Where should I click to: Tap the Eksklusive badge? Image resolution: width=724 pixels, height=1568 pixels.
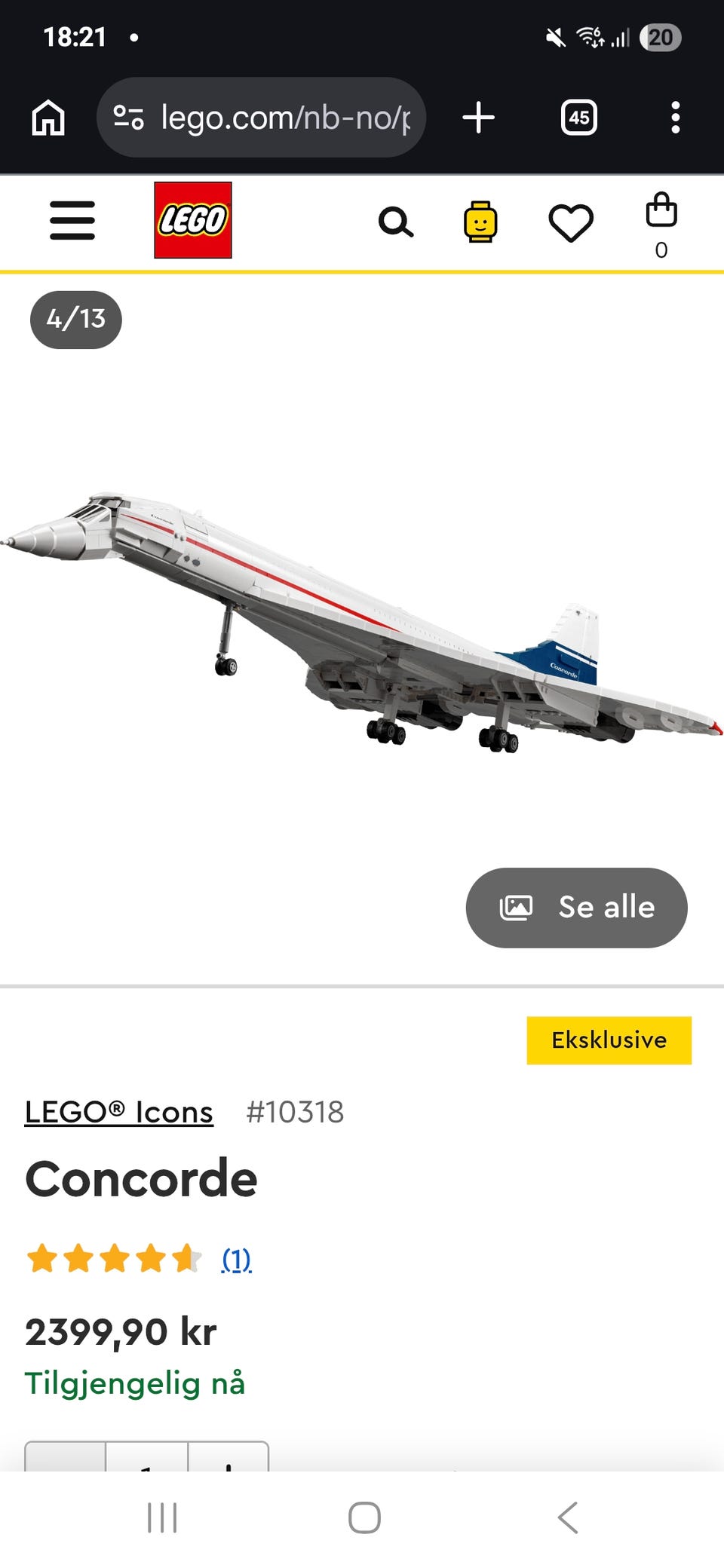[x=609, y=1040]
